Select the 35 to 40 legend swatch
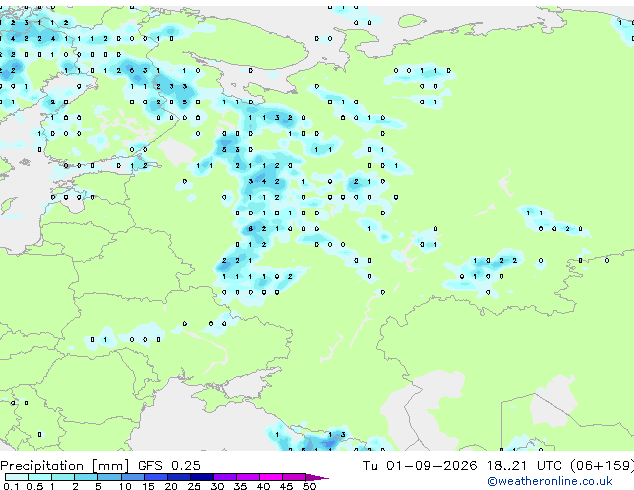This screenshot has width=634, height=490. click(x=247, y=477)
